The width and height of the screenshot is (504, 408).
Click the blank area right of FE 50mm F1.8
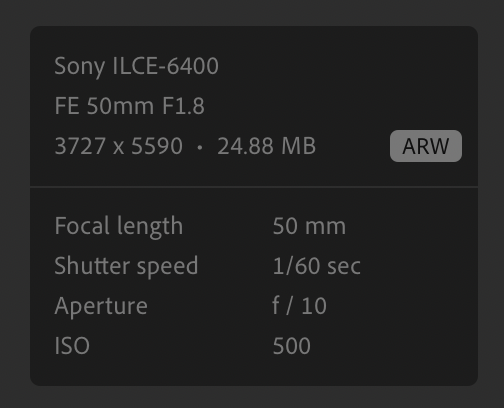coord(337,106)
